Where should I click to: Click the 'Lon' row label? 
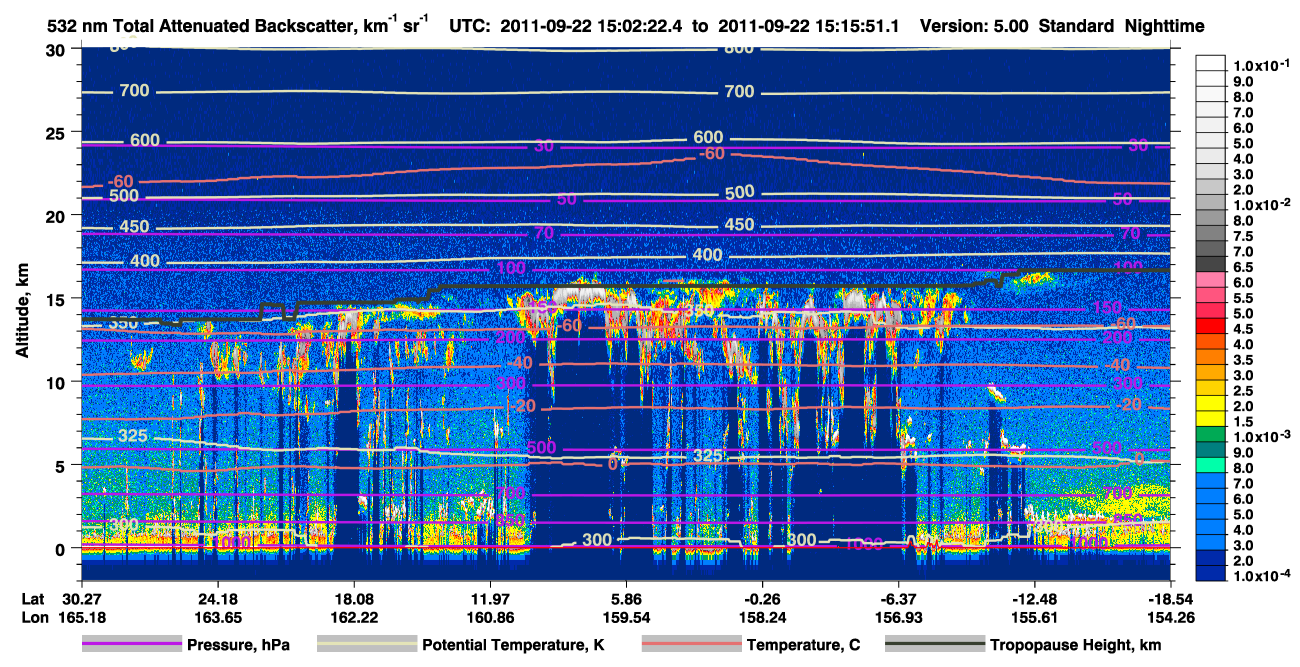pyautogui.click(x=34, y=617)
